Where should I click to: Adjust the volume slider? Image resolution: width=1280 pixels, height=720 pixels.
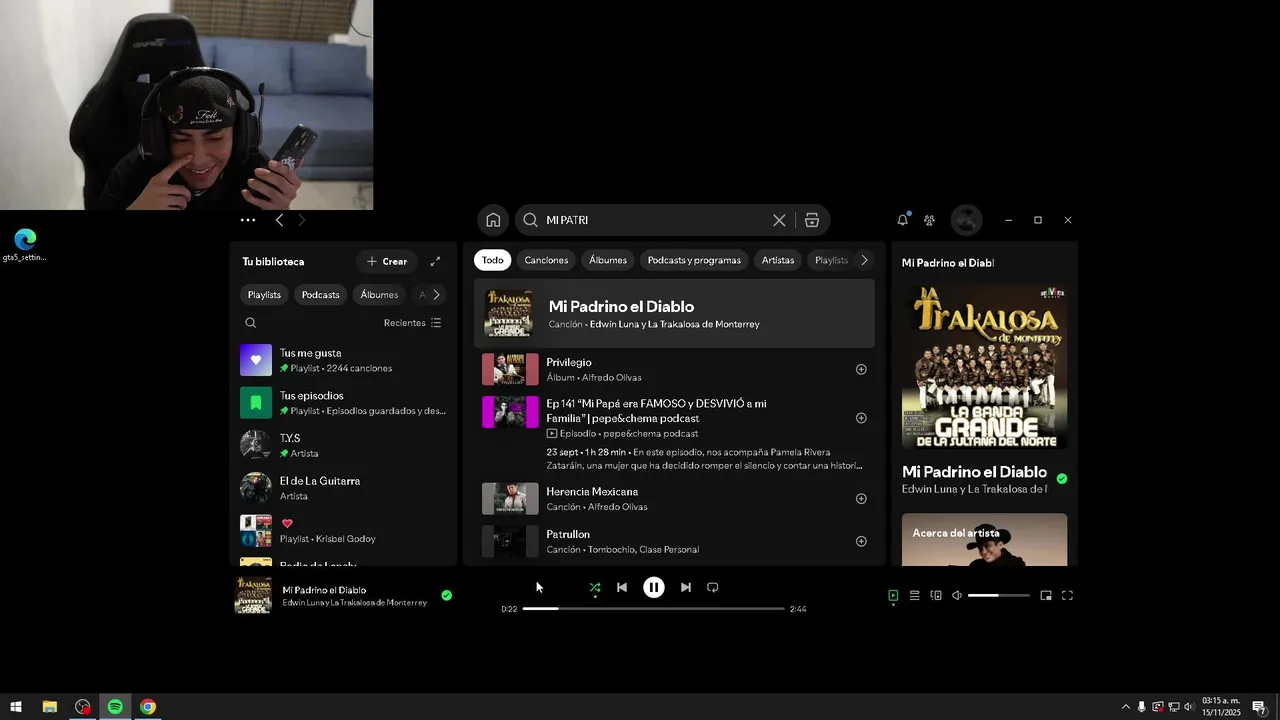[998, 595]
